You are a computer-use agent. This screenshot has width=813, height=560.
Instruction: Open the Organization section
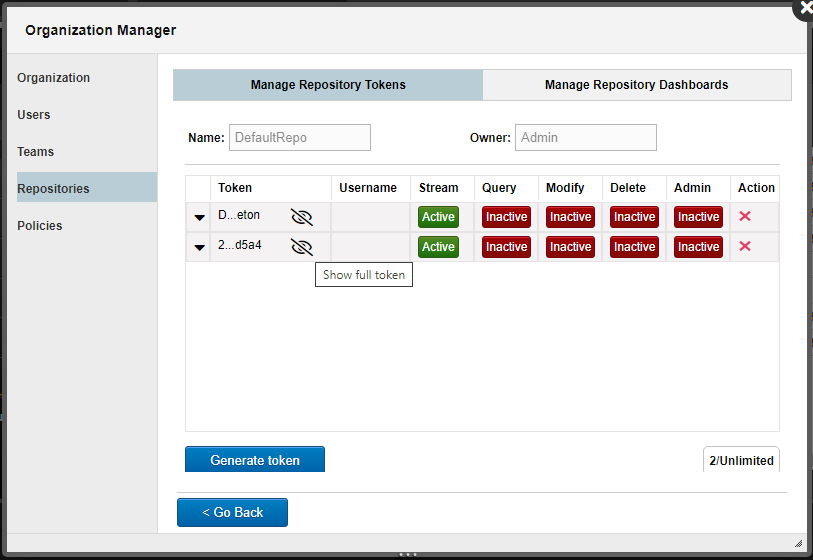53,78
